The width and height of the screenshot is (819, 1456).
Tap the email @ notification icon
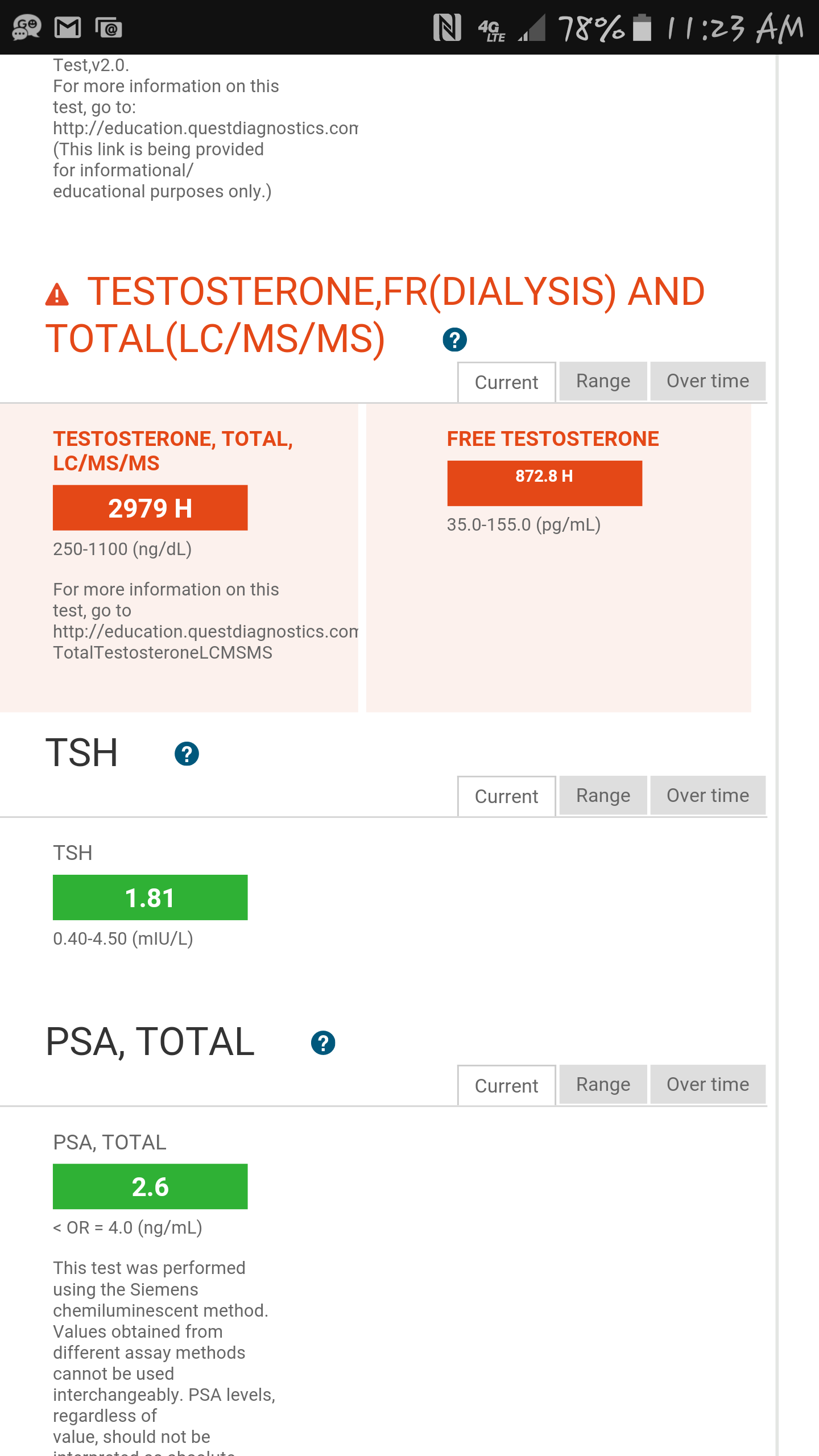click(109, 27)
